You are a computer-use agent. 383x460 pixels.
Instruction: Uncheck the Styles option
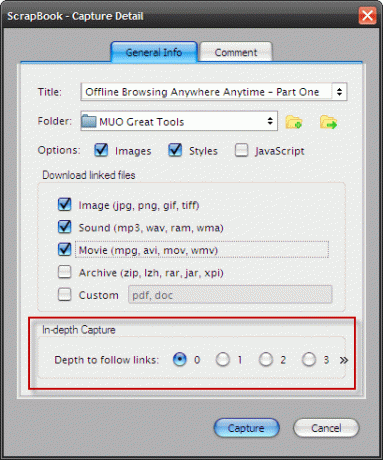(175, 150)
